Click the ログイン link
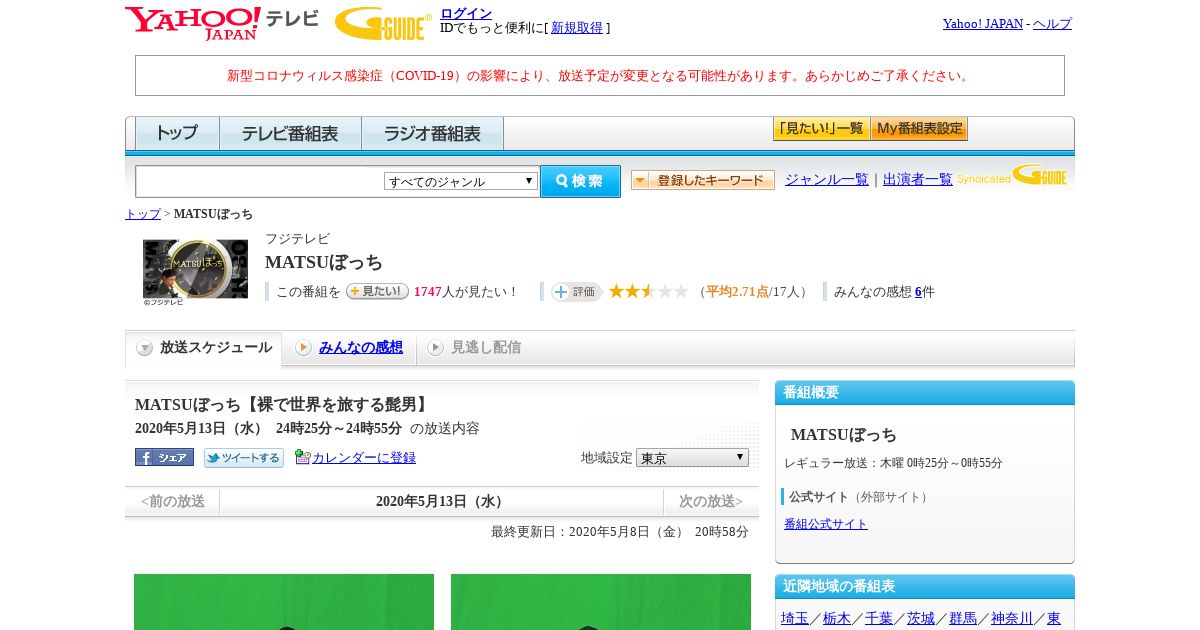1200x630 pixels. tap(466, 13)
